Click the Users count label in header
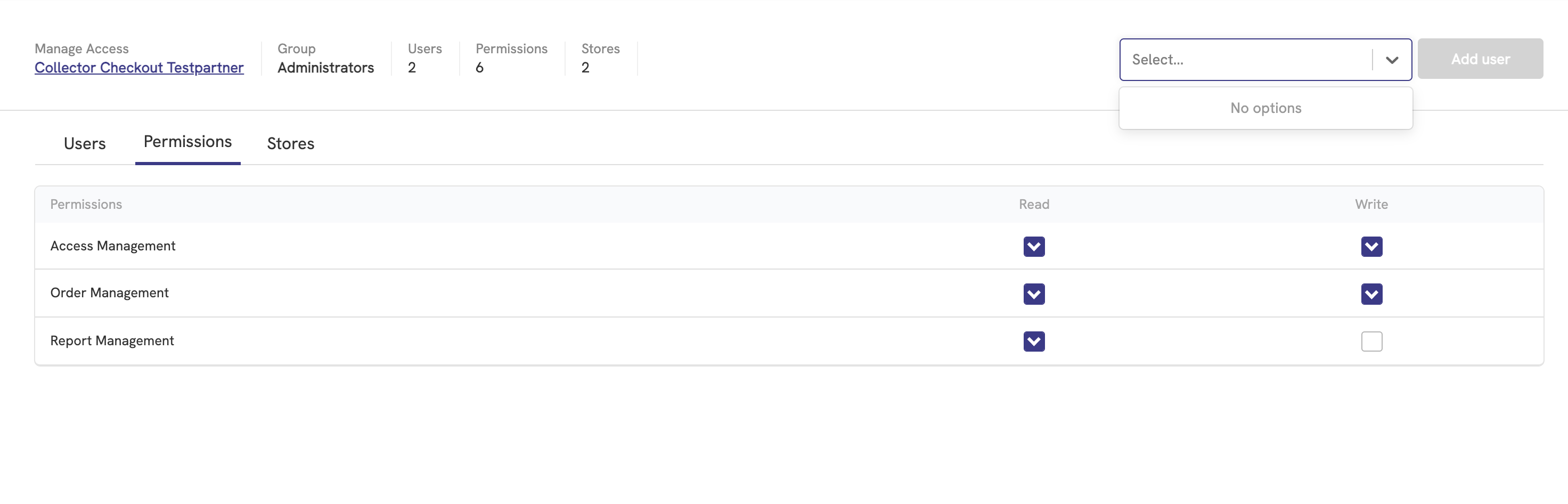 click(x=424, y=48)
